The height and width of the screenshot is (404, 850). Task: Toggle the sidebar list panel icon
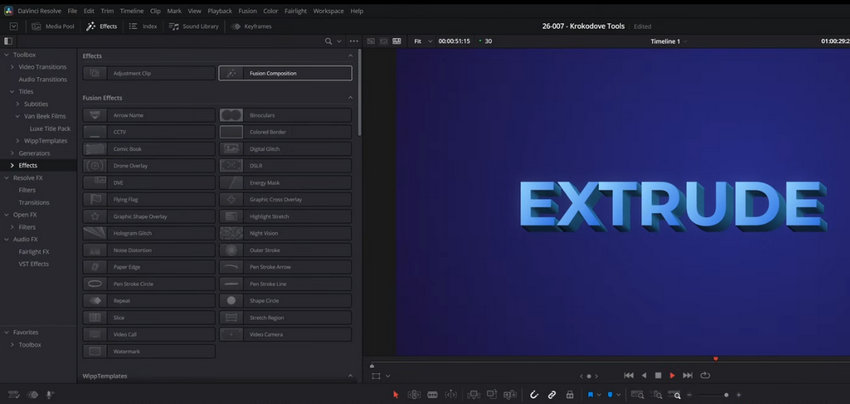point(8,41)
